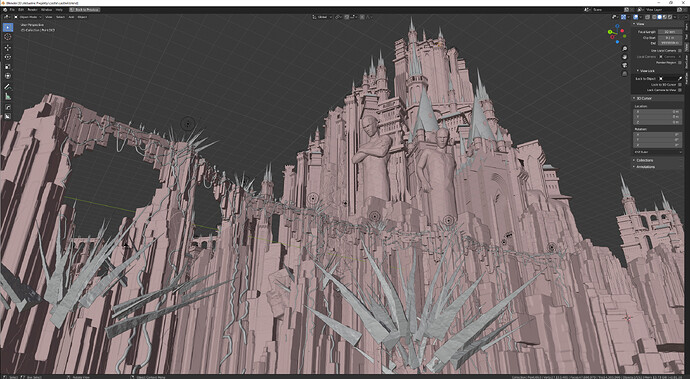The width and height of the screenshot is (690, 379).
Task: Select rendered viewport shading mode
Action: click(x=670, y=17)
